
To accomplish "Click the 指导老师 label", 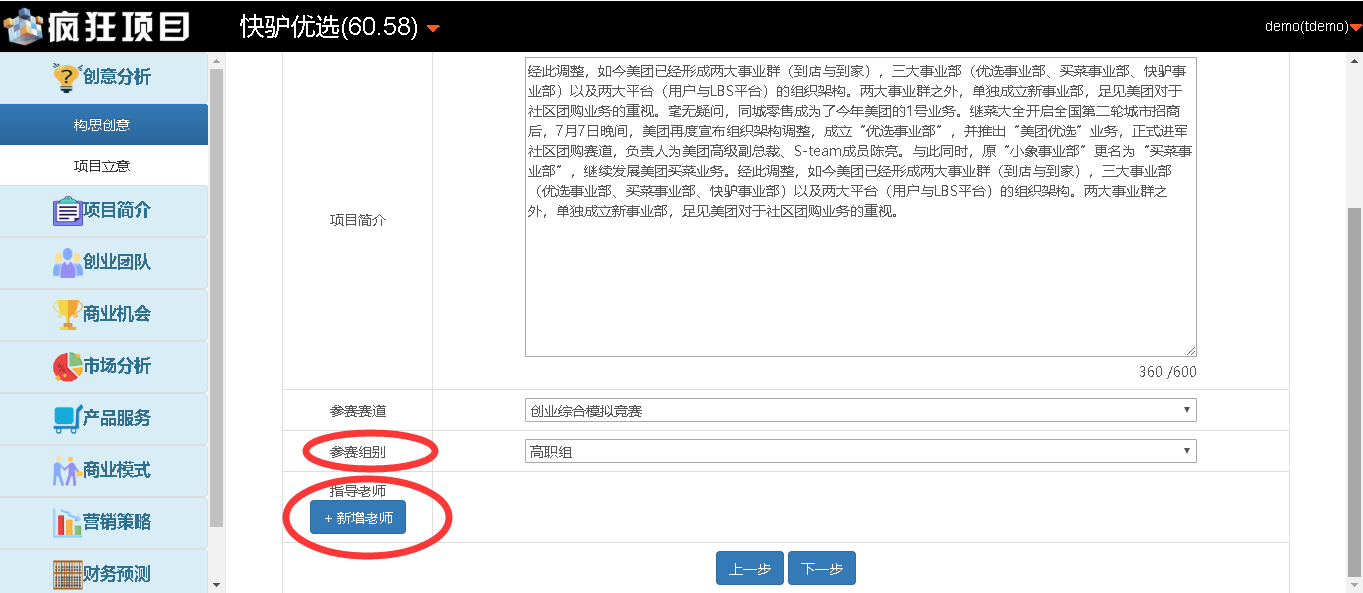I will click(x=357, y=490).
